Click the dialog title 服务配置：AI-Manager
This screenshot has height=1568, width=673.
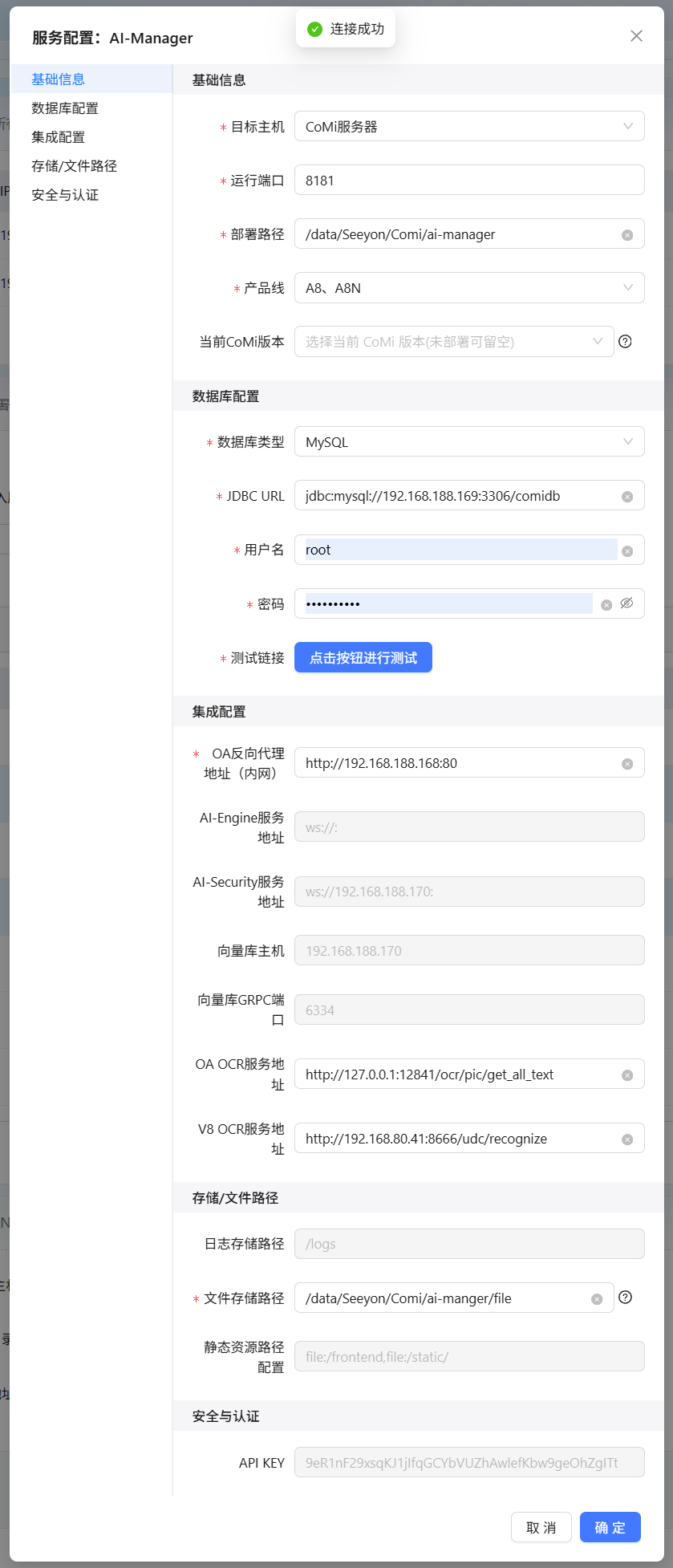click(112, 38)
